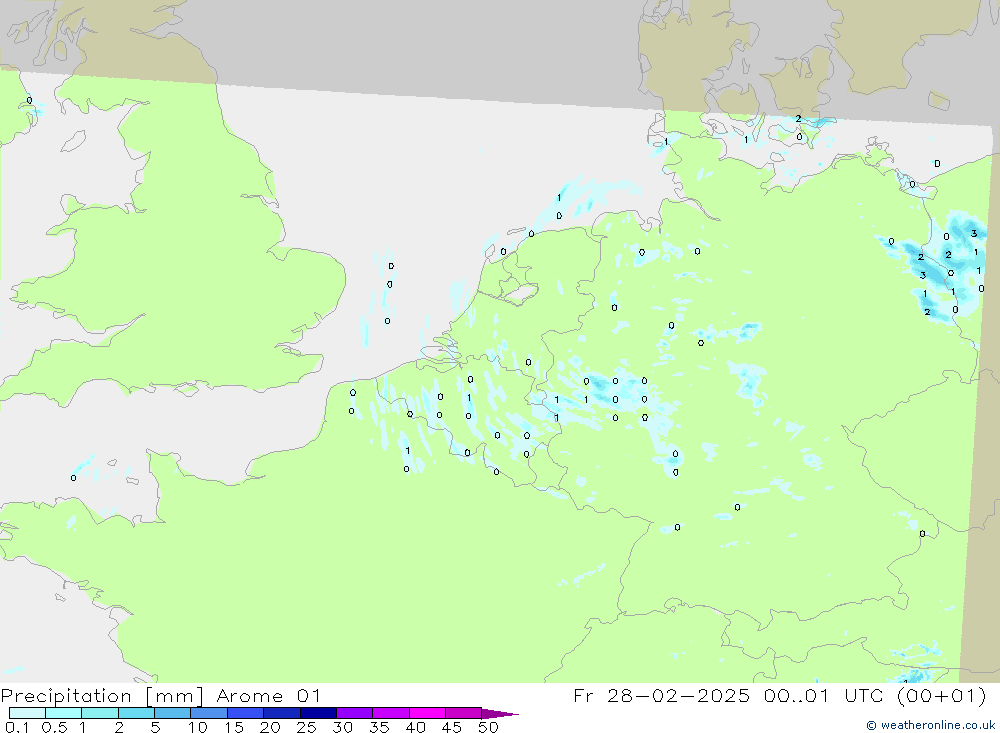Click the '10' legend scale label
Image resolution: width=1000 pixels, height=733 pixels.
(198, 727)
